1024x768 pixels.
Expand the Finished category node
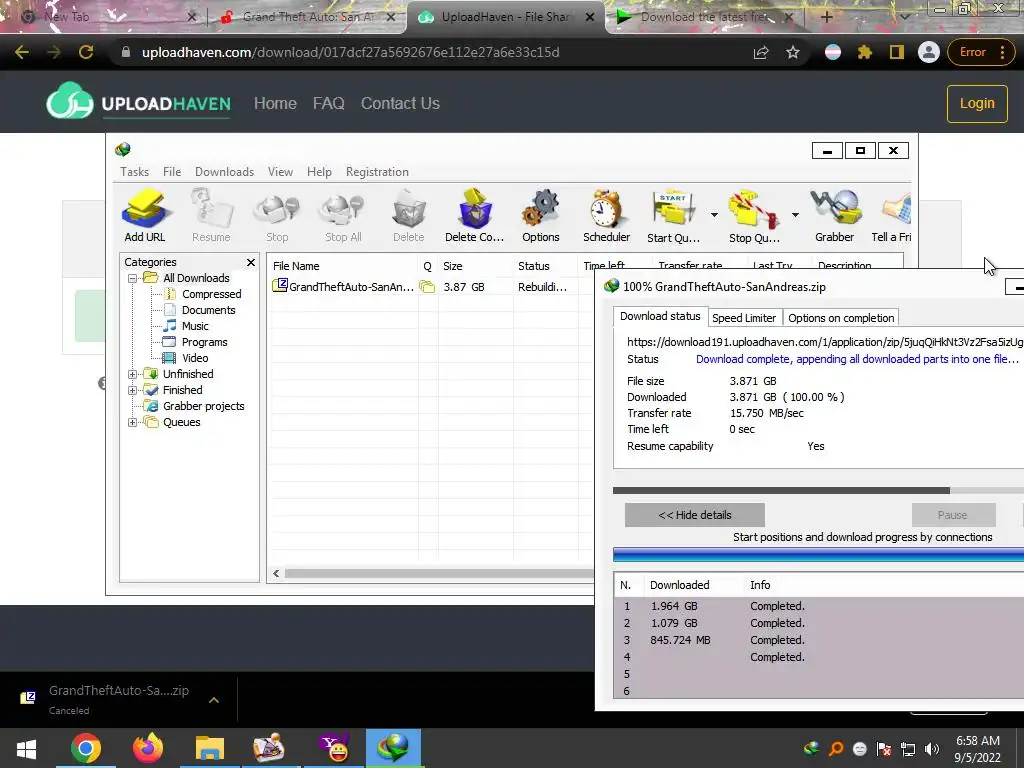click(133, 391)
